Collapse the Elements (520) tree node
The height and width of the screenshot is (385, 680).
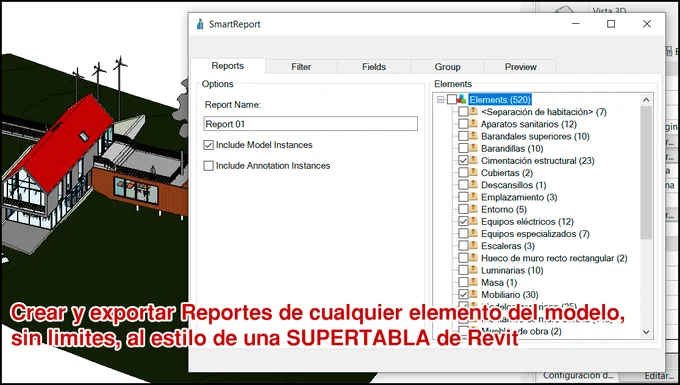point(441,100)
